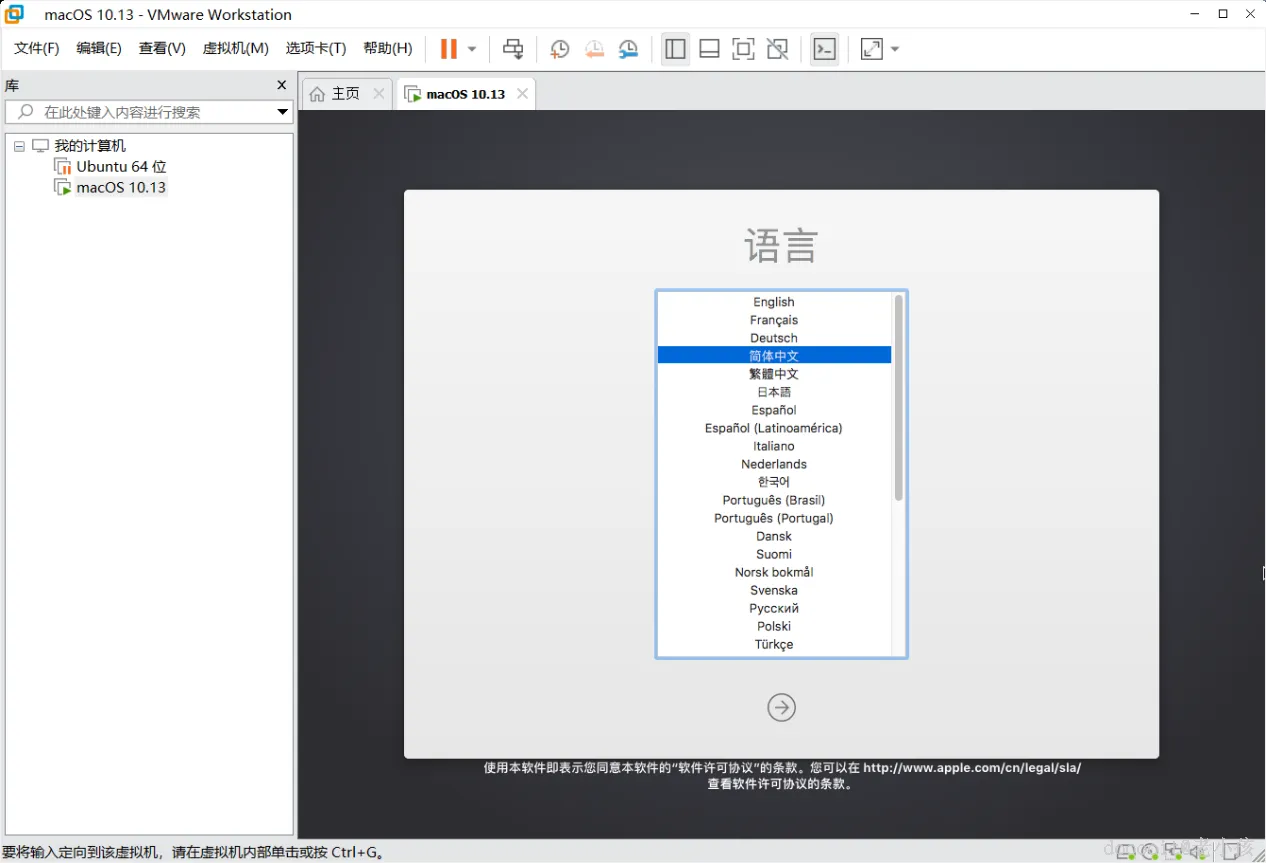Screen dimensions: 1266x863
Task: Collapse the 我的计算机 tree node
Action: [19, 146]
